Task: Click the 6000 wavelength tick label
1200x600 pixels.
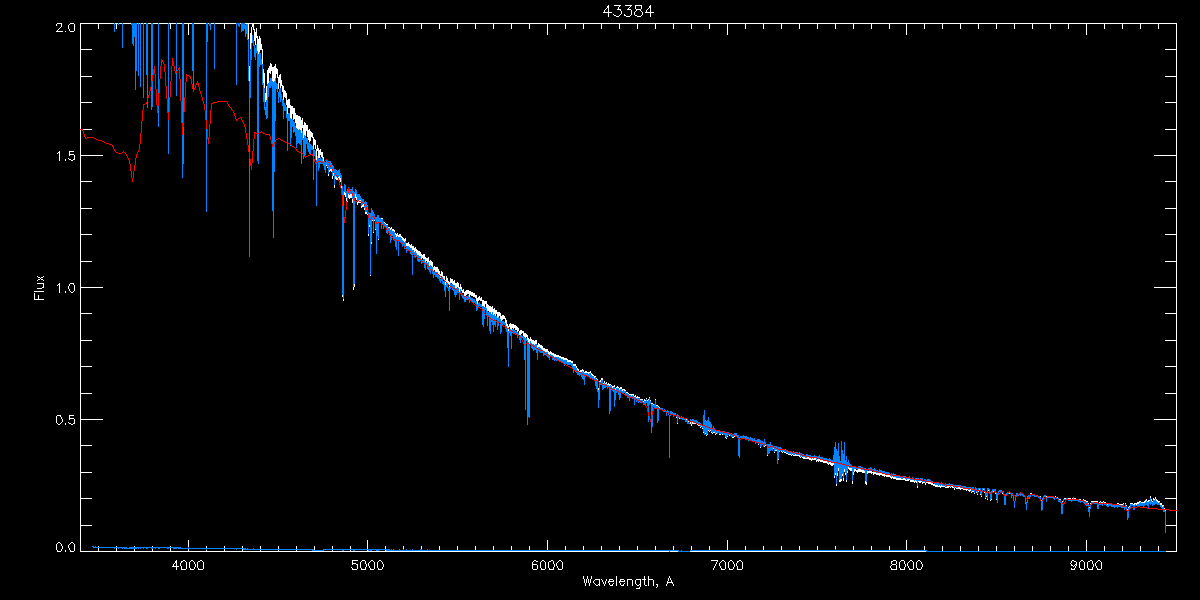Action: [x=547, y=566]
